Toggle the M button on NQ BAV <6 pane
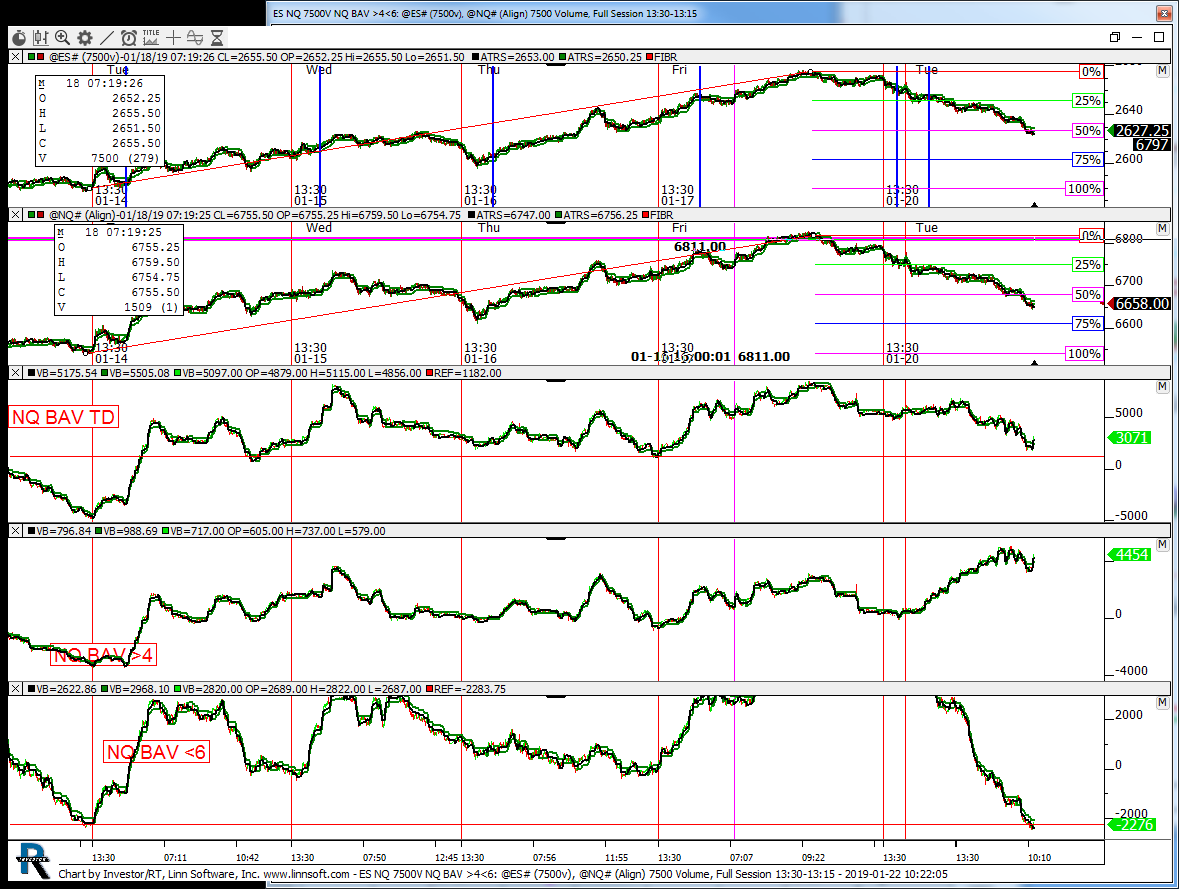This screenshot has height=889, width=1179. pos(1161,704)
